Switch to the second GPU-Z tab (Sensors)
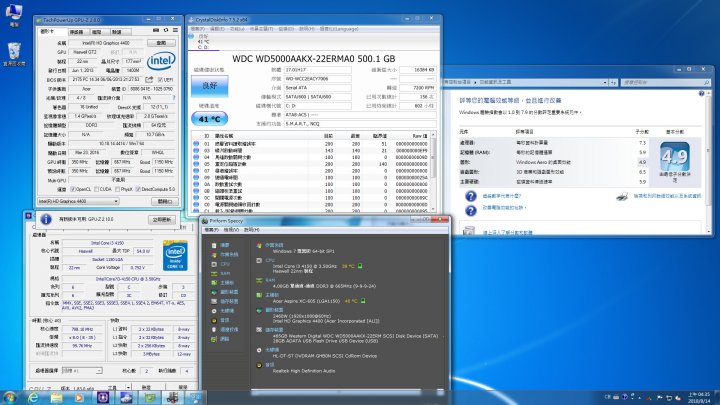720x405 pixels. pos(77,32)
